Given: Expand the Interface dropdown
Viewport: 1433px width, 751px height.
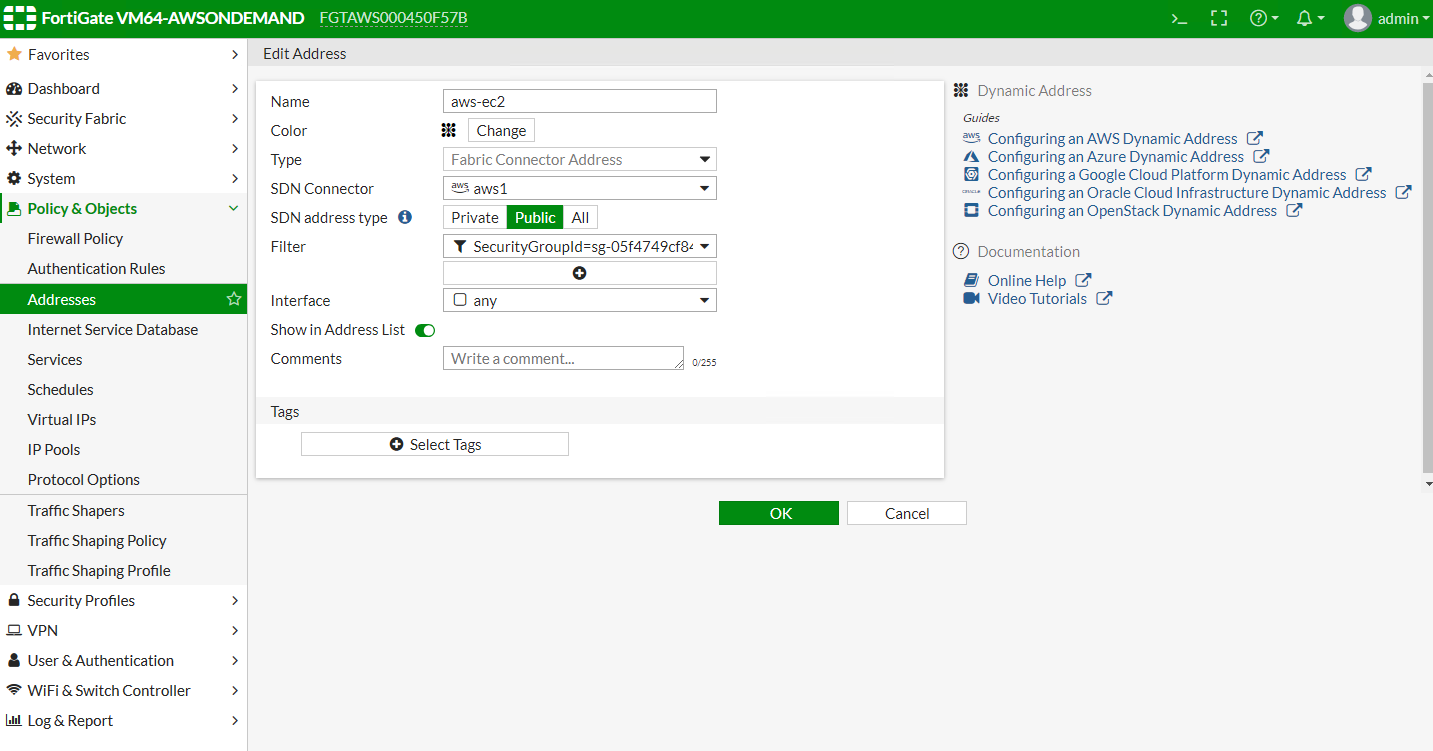Looking at the screenshot, I should [705, 299].
